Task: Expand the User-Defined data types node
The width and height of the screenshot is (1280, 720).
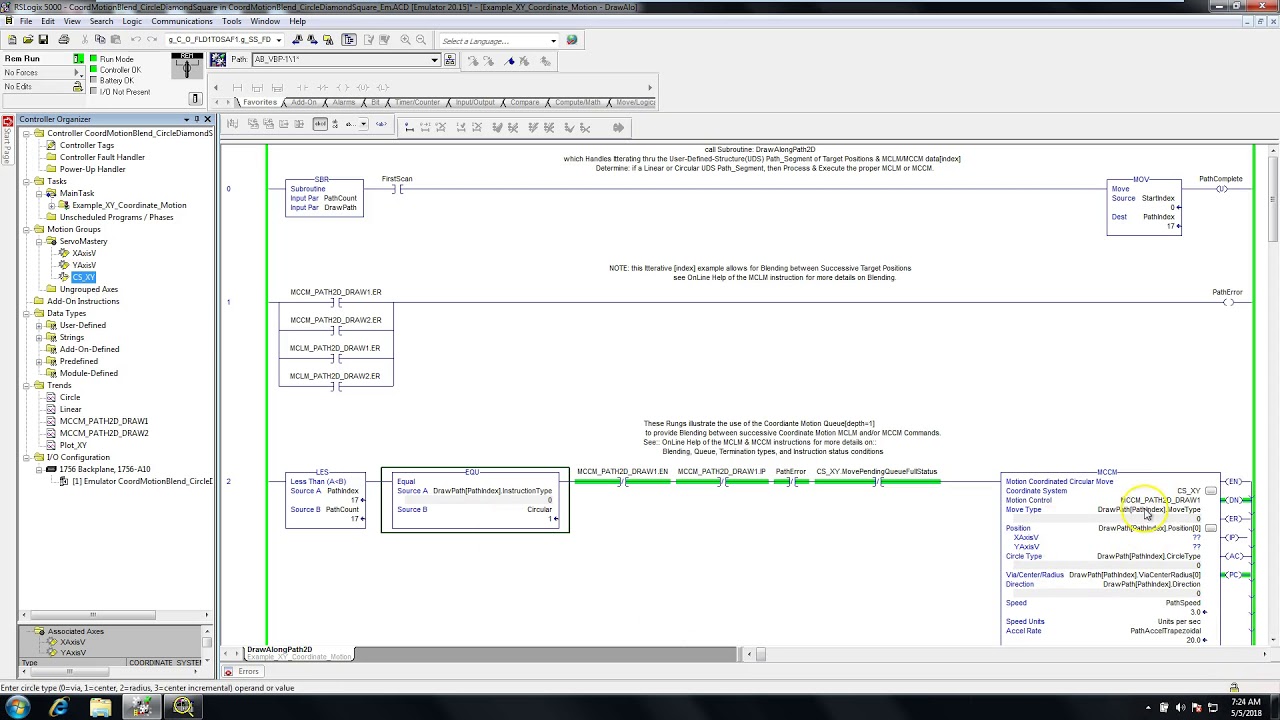Action: [39, 325]
